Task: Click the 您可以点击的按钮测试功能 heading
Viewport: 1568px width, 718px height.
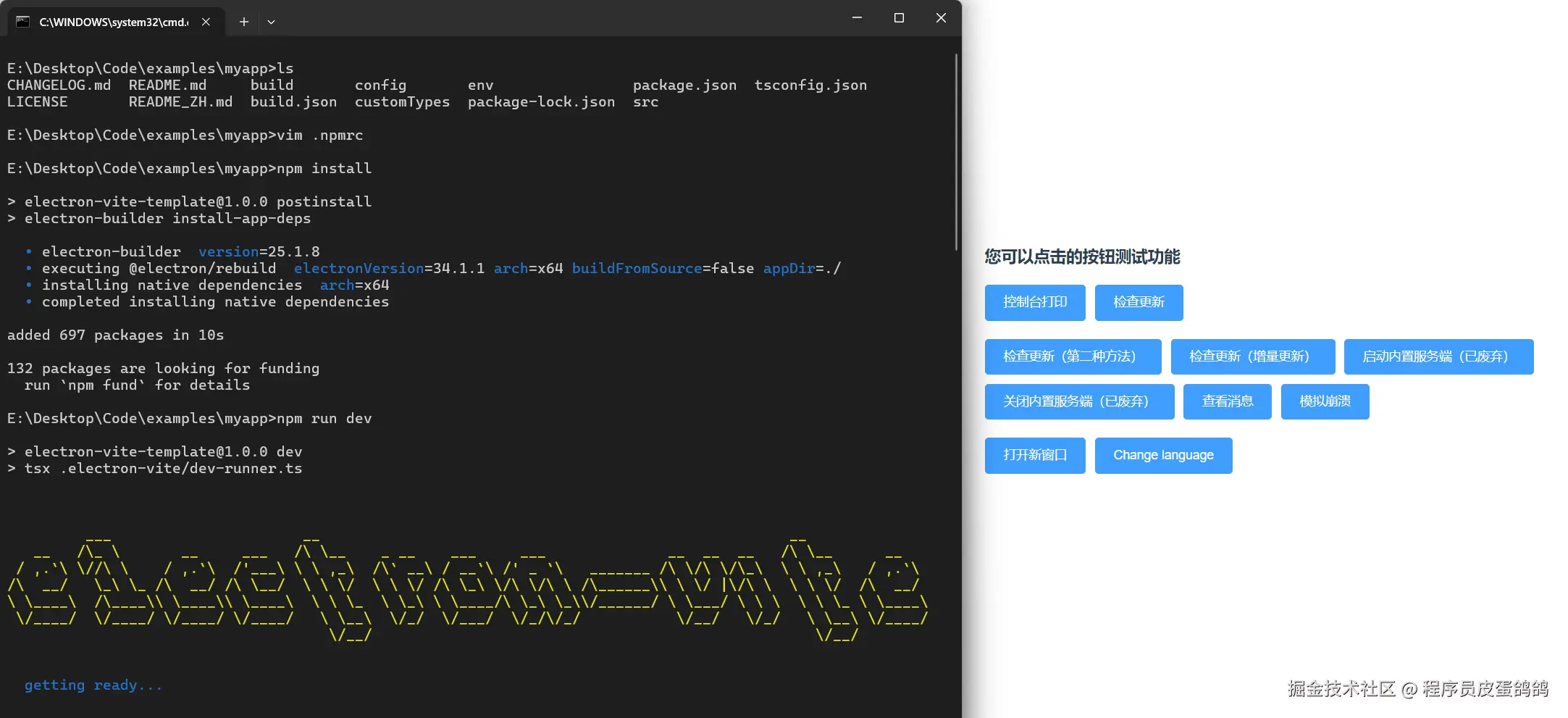Action: [1082, 256]
